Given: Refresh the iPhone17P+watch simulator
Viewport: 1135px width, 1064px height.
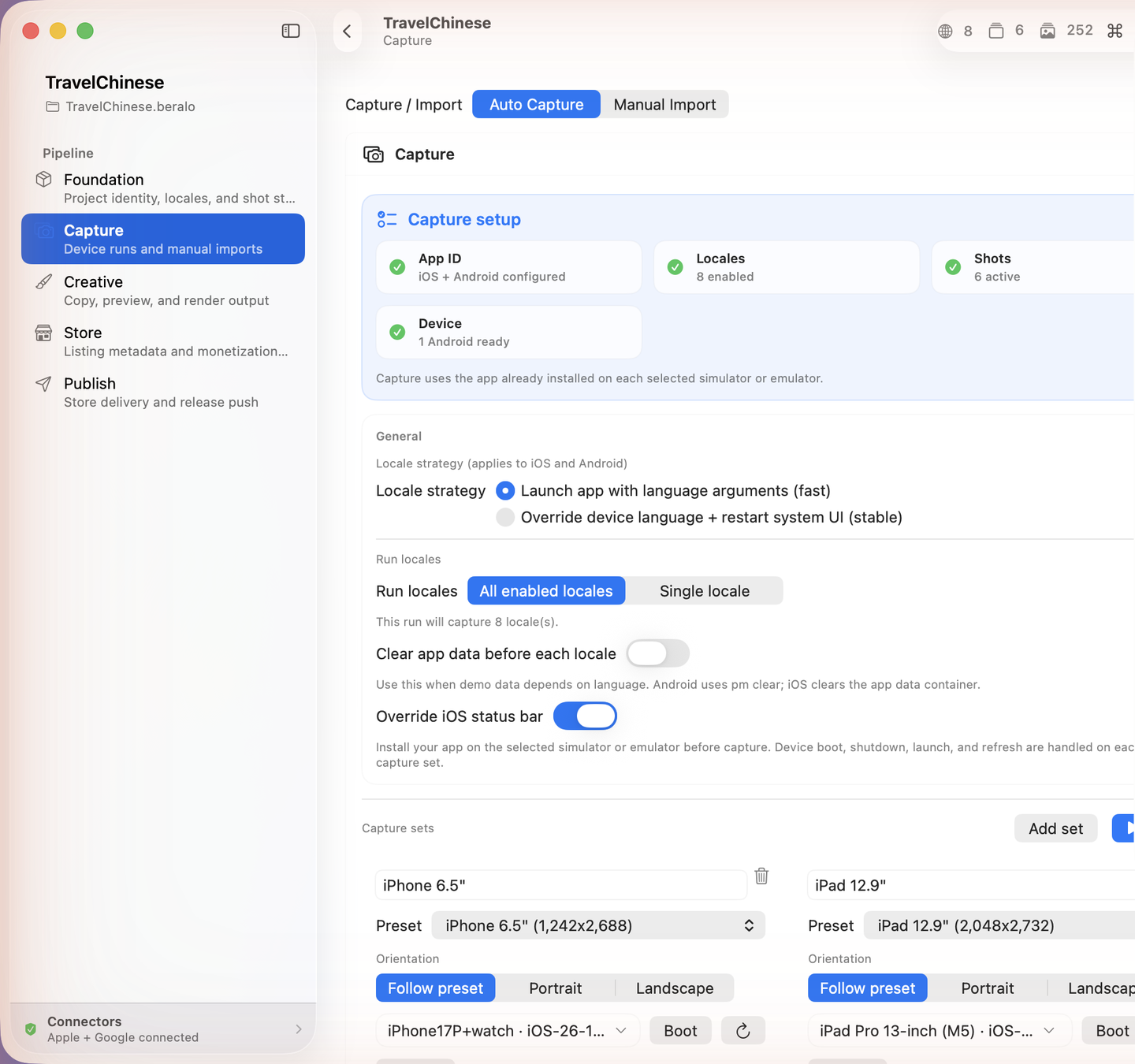Looking at the screenshot, I should point(743,1031).
